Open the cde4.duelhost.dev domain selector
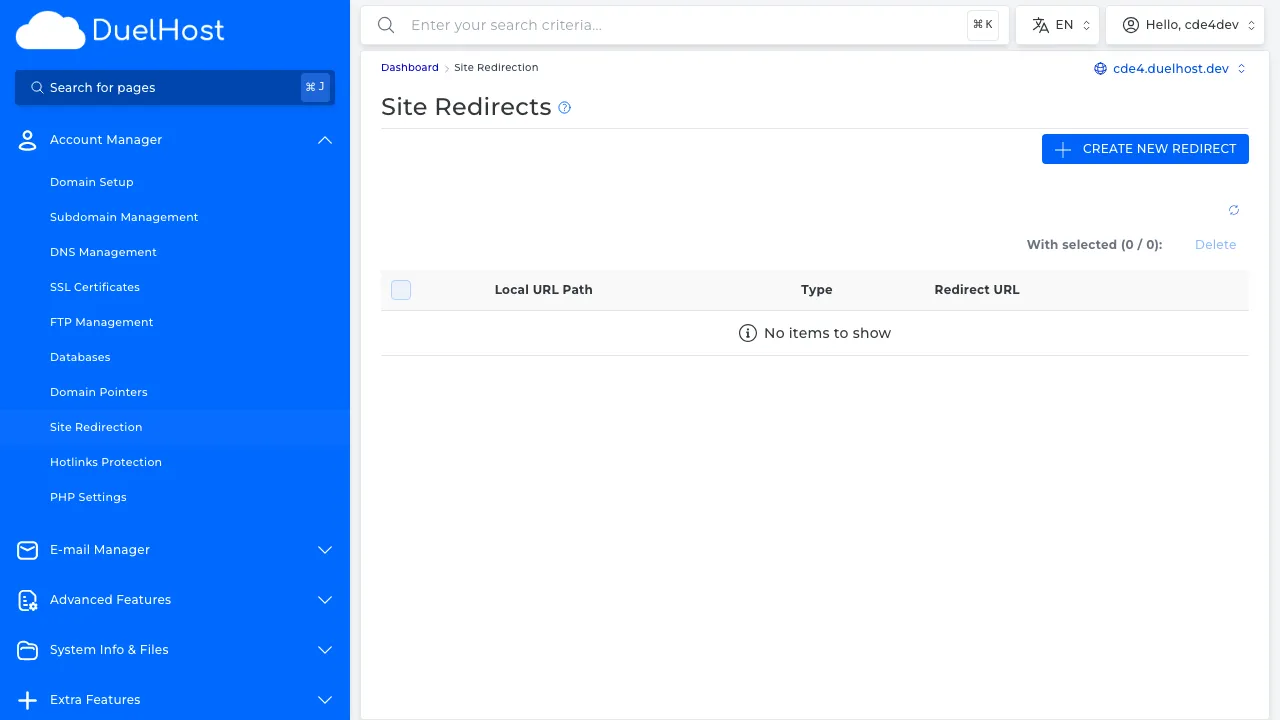Screen dimensions: 1280x720 [x=1170, y=69]
